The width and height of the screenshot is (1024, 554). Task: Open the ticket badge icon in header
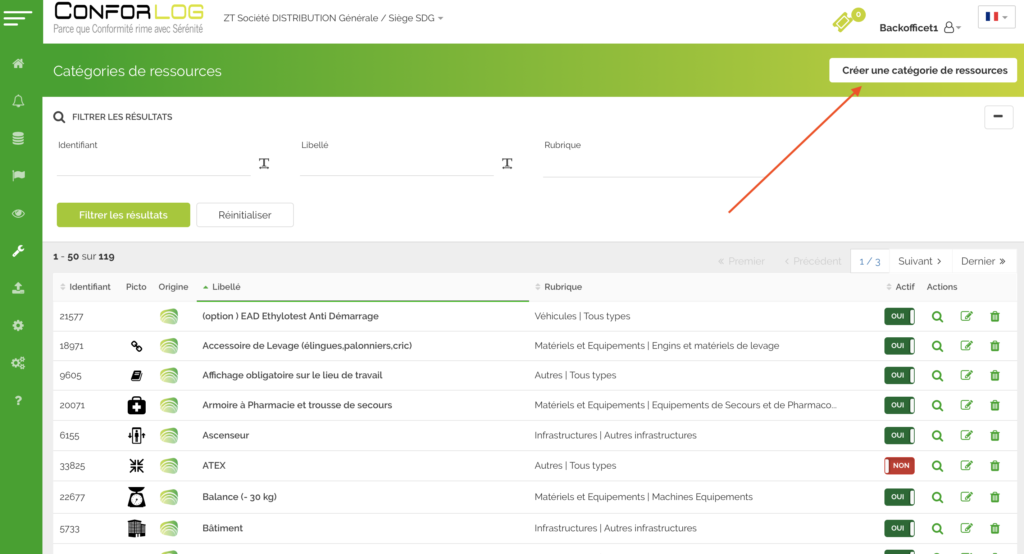tap(846, 20)
